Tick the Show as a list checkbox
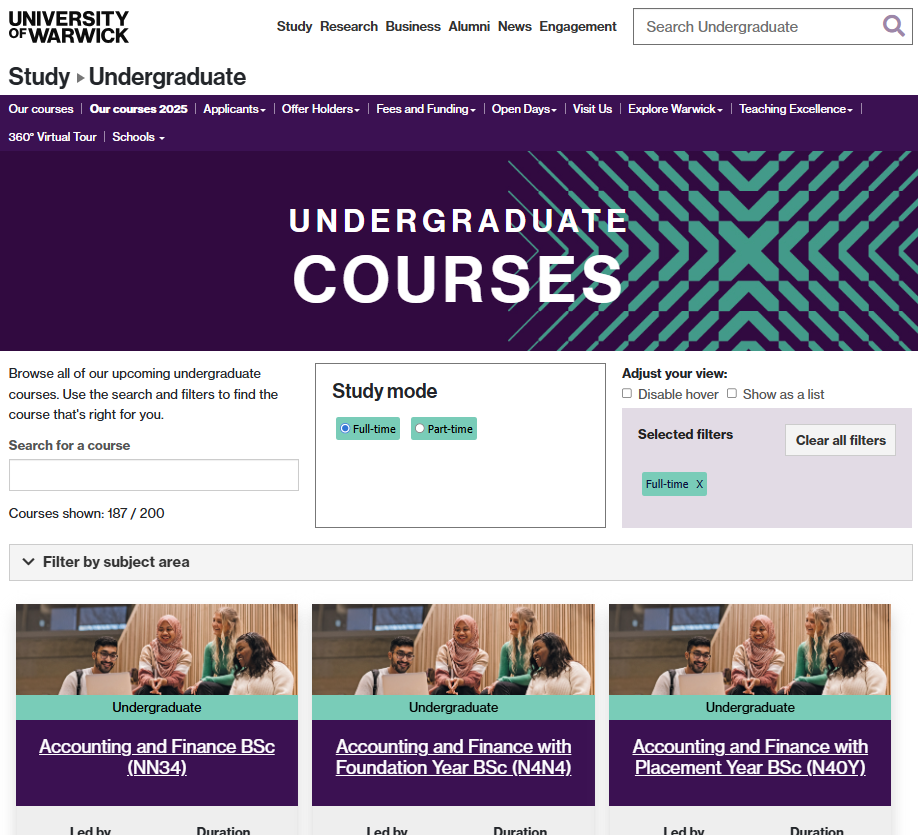The width and height of the screenshot is (918, 835). 732,393
